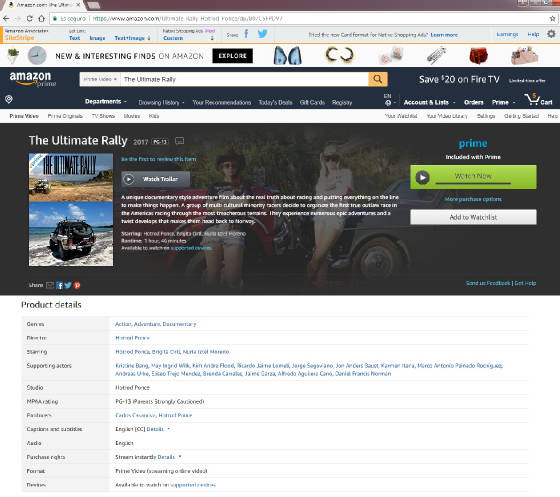Expand Captions and subtitles Details
This screenshot has height=497, width=560.
(x=158, y=429)
